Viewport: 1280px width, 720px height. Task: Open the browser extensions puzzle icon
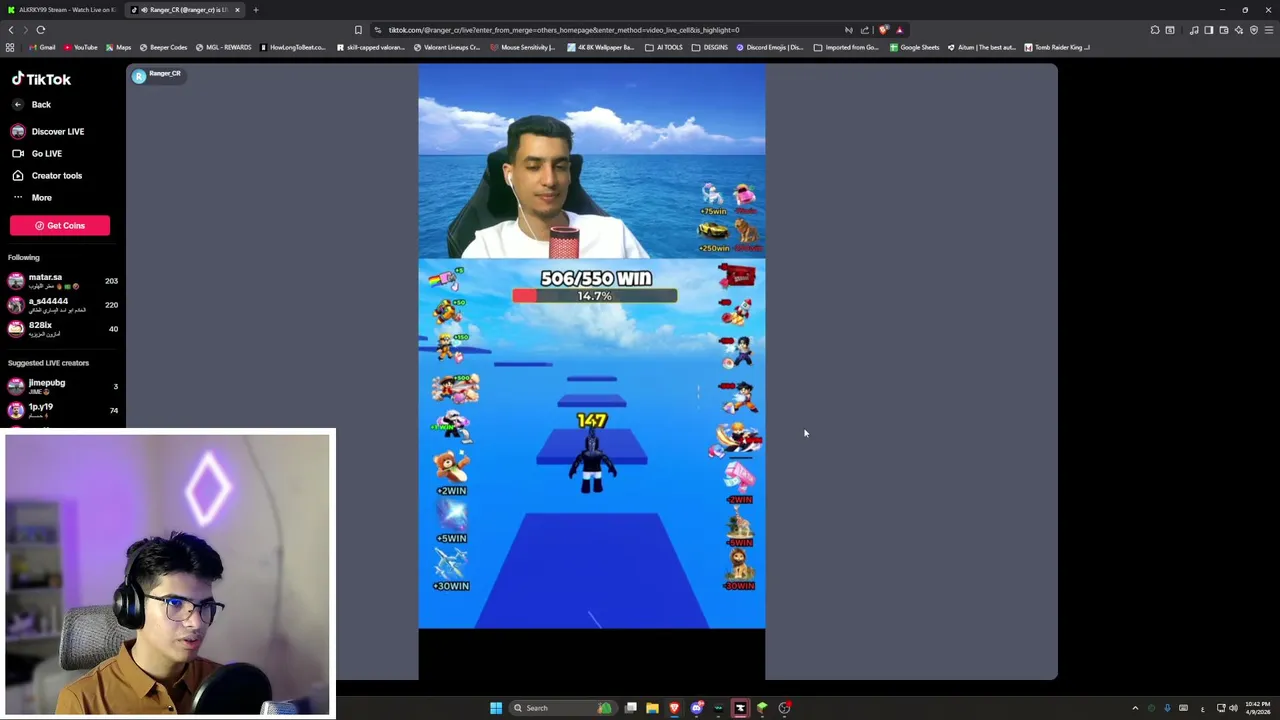click(1155, 30)
